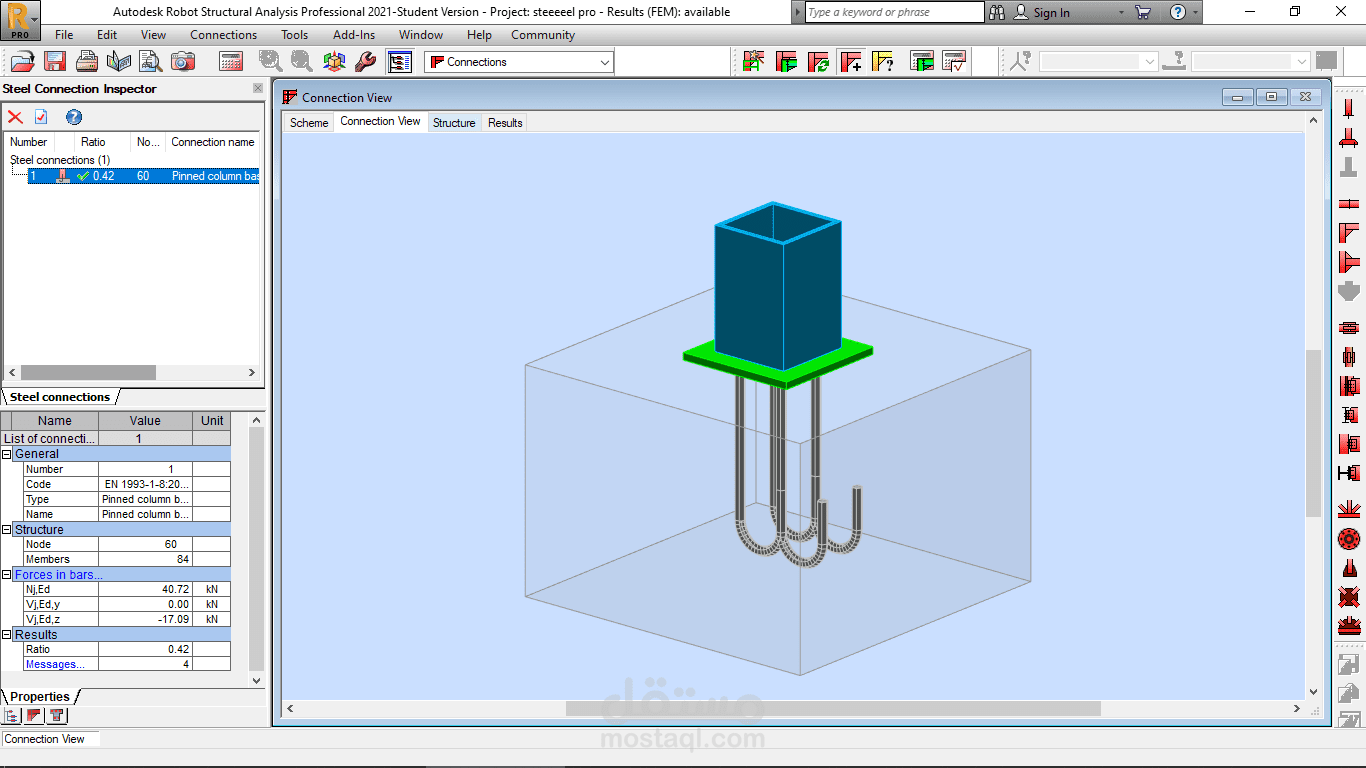Open the Tools menu
This screenshot has width=1366, height=768.
point(295,35)
